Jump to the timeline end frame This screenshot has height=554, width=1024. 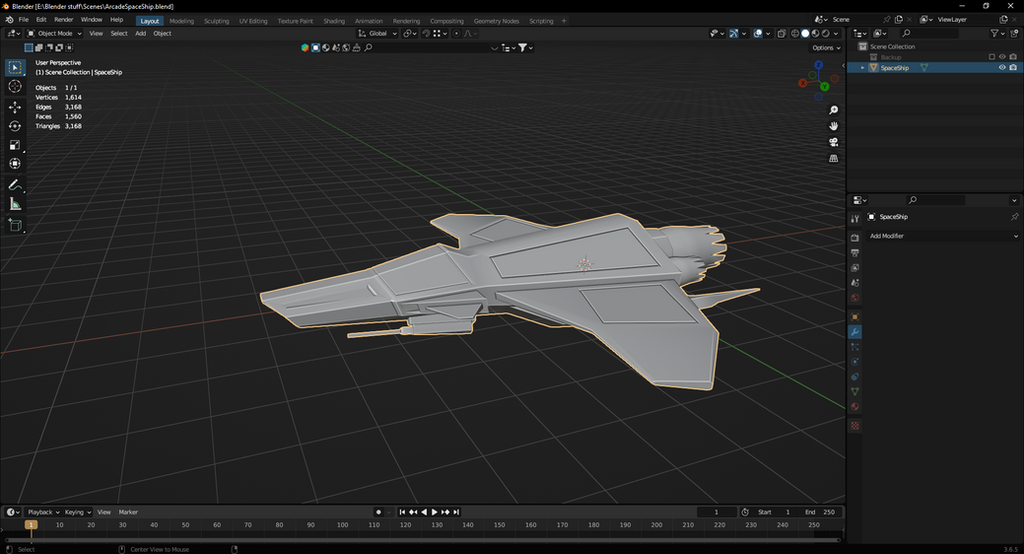click(456, 512)
